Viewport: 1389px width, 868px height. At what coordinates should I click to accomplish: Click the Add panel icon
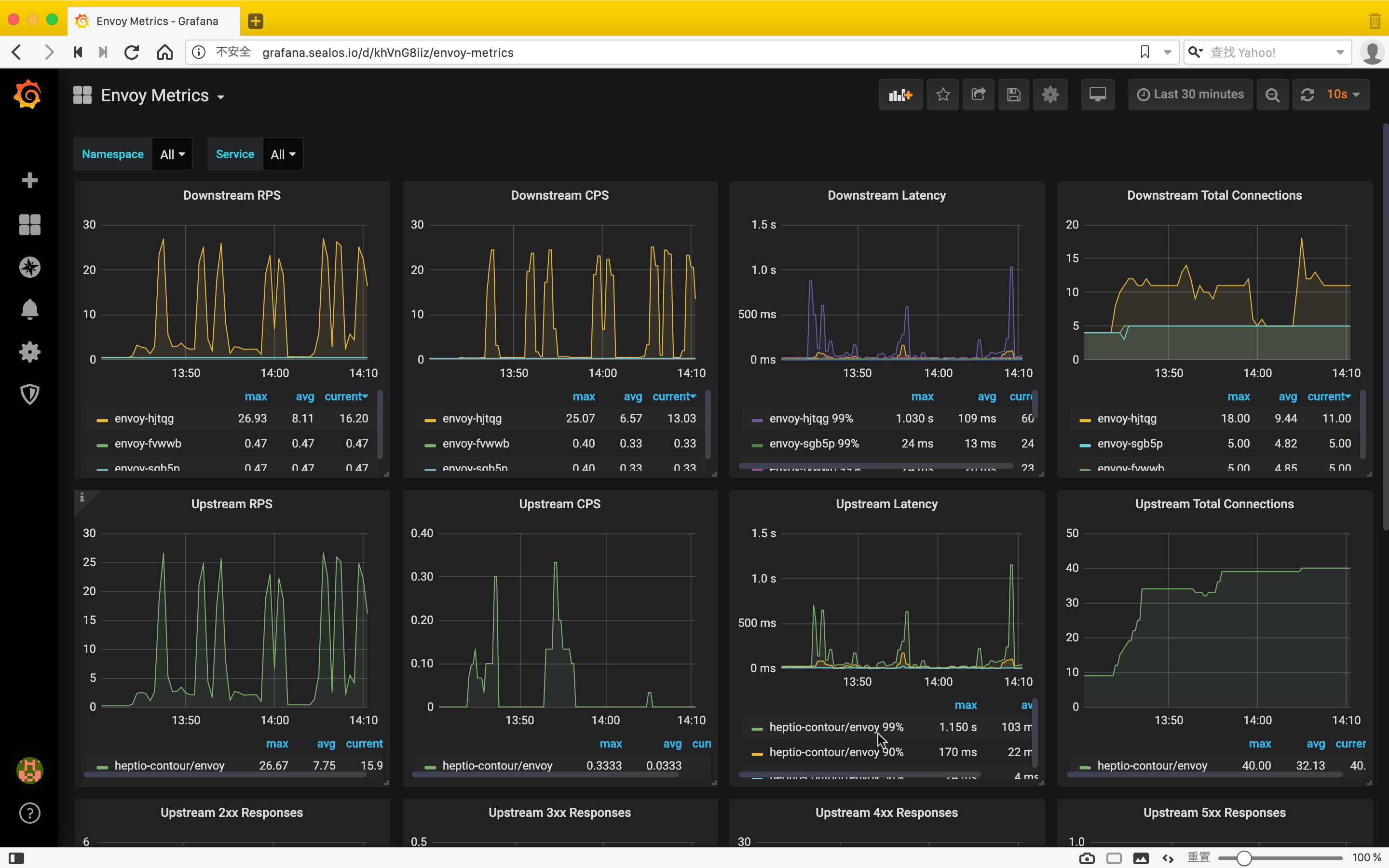(900, 95)
